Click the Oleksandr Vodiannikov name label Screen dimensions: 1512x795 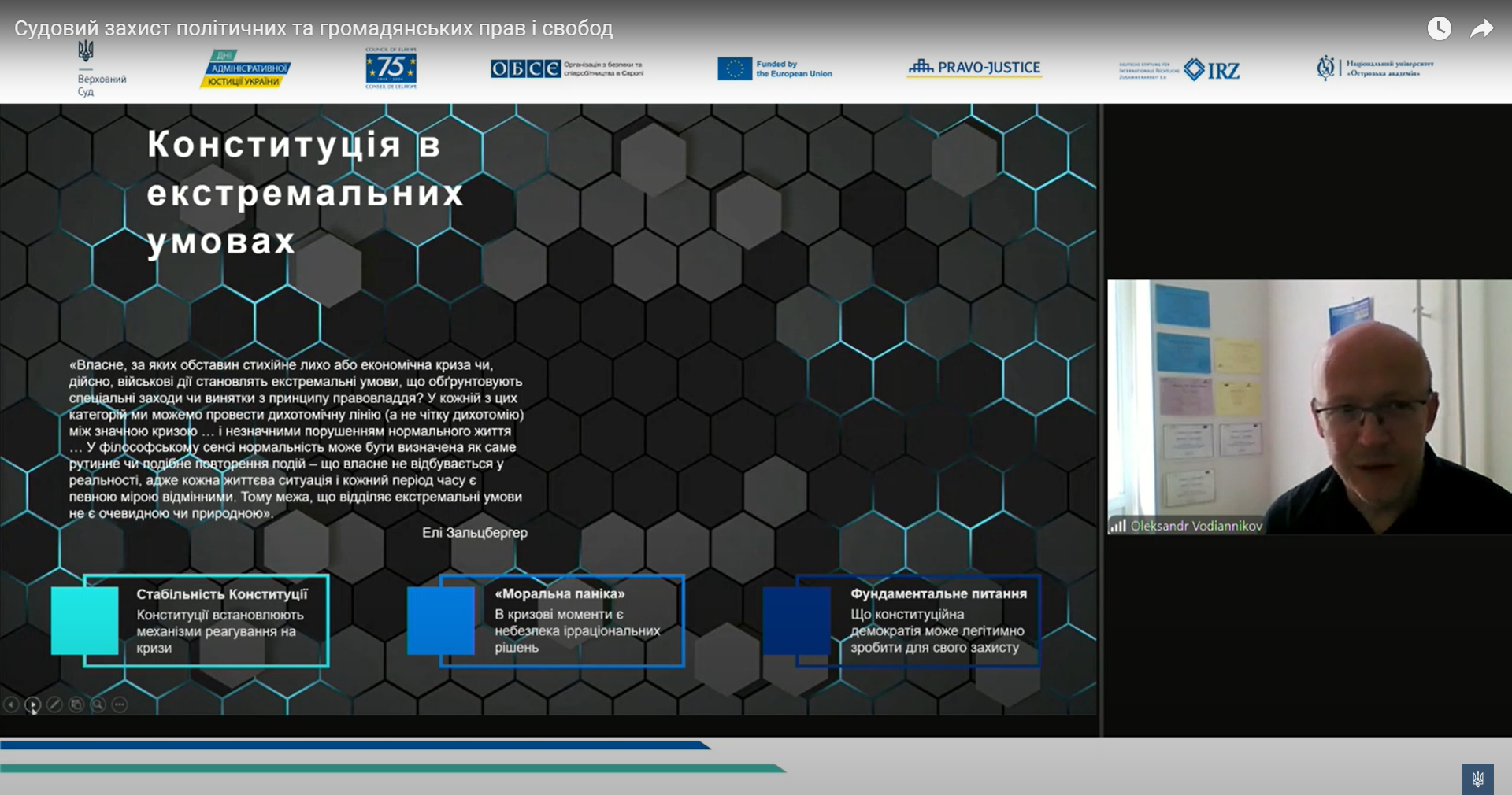1195,526
